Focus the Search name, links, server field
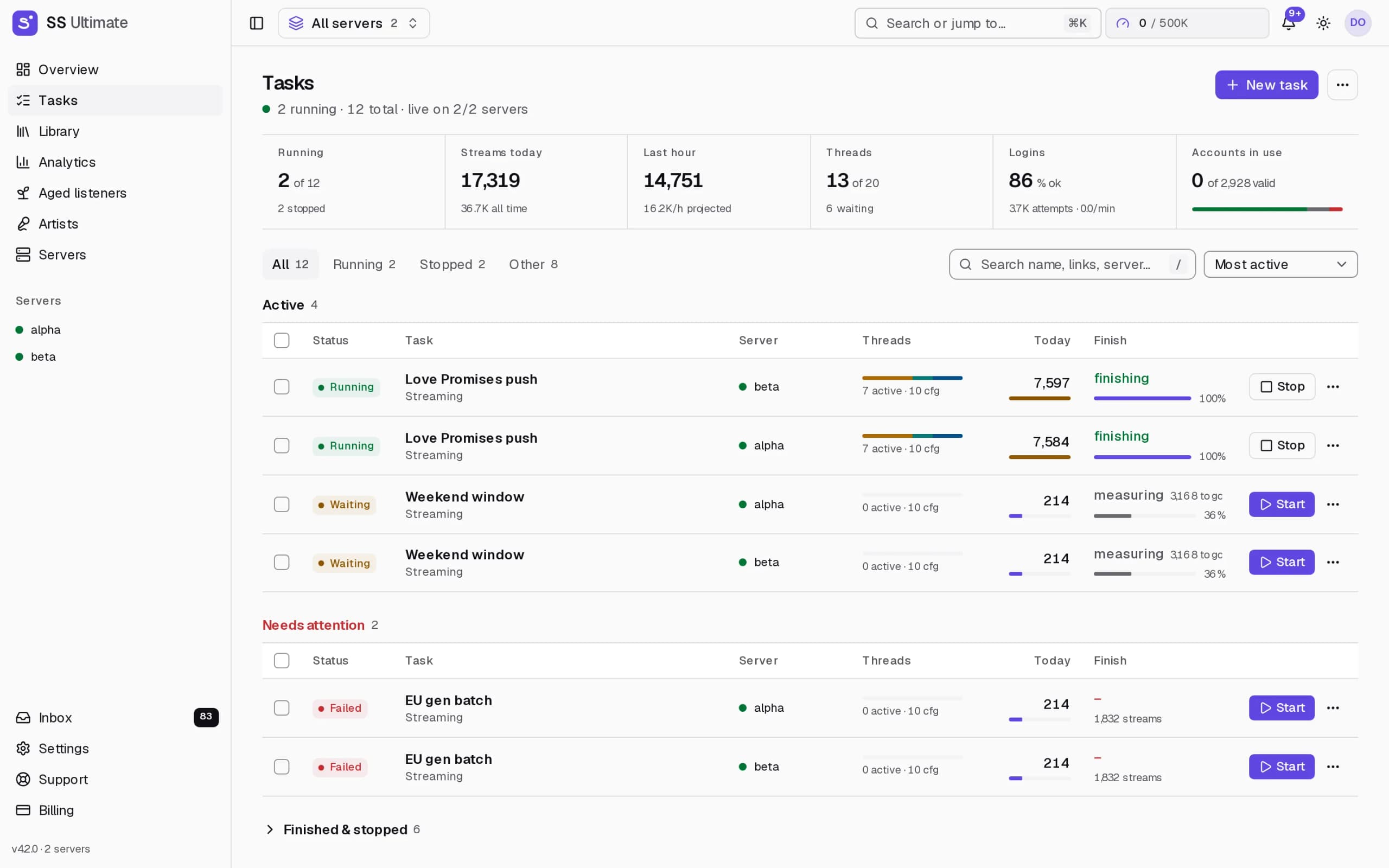The image size is (1389, 868). pyautogui.click(x=1072, y=265)
